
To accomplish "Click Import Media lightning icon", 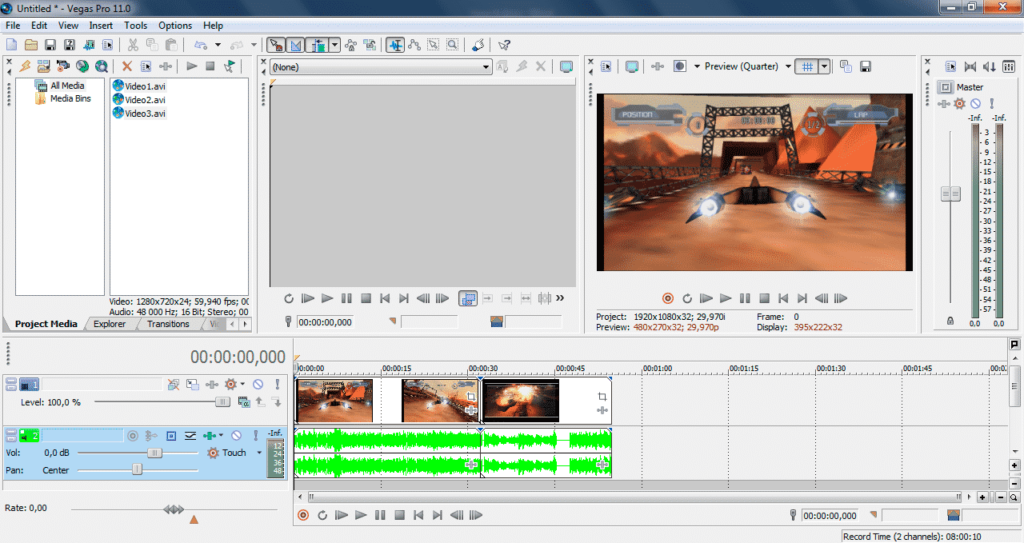I will click(25, 66).
